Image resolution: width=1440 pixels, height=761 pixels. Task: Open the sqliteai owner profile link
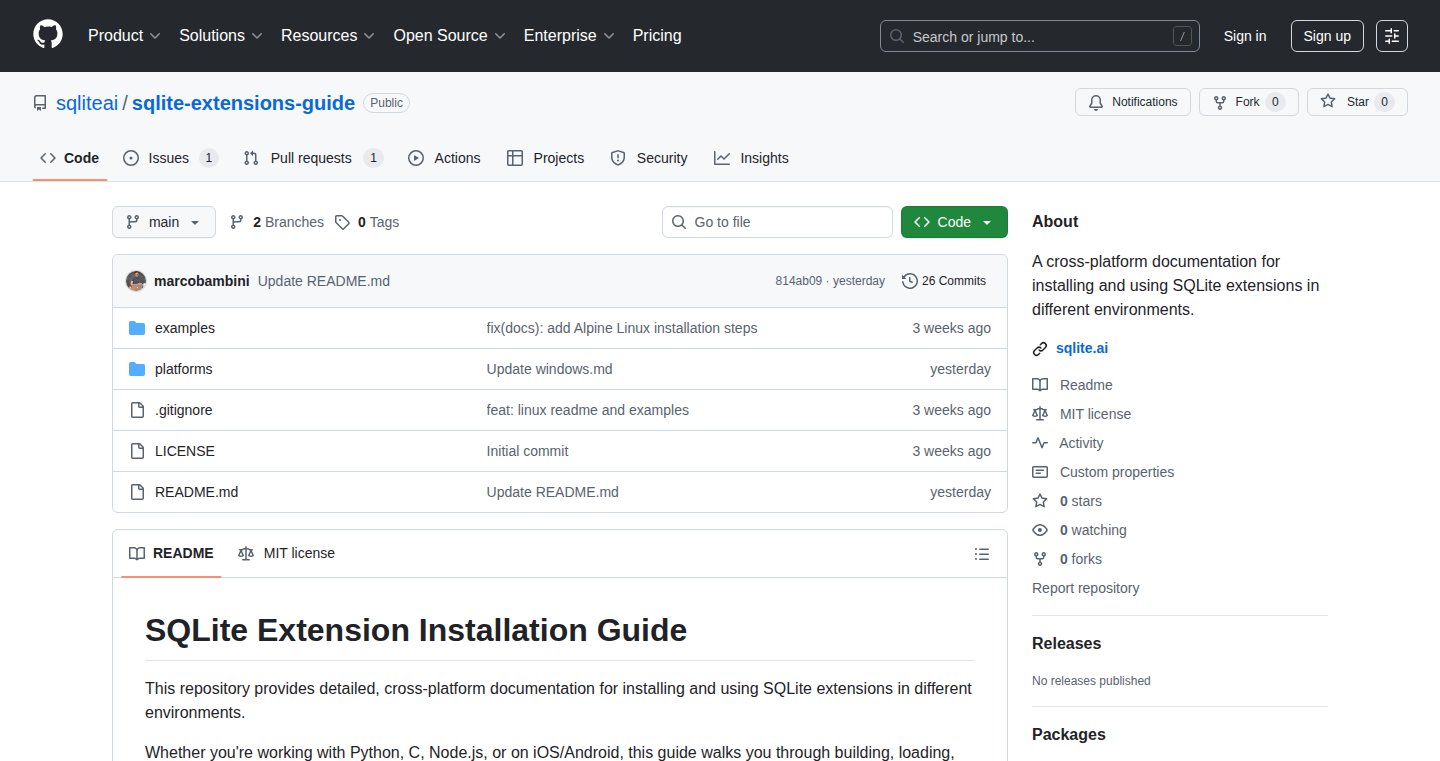click(87, 103)
